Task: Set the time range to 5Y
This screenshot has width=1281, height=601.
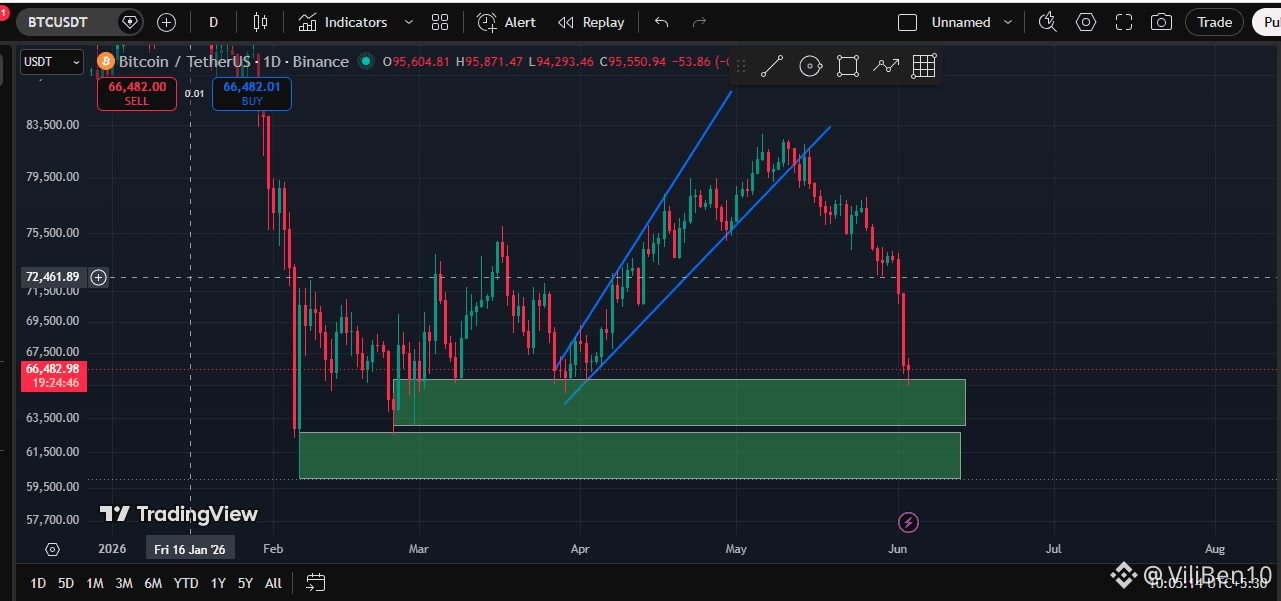Action: pos(245,583)
